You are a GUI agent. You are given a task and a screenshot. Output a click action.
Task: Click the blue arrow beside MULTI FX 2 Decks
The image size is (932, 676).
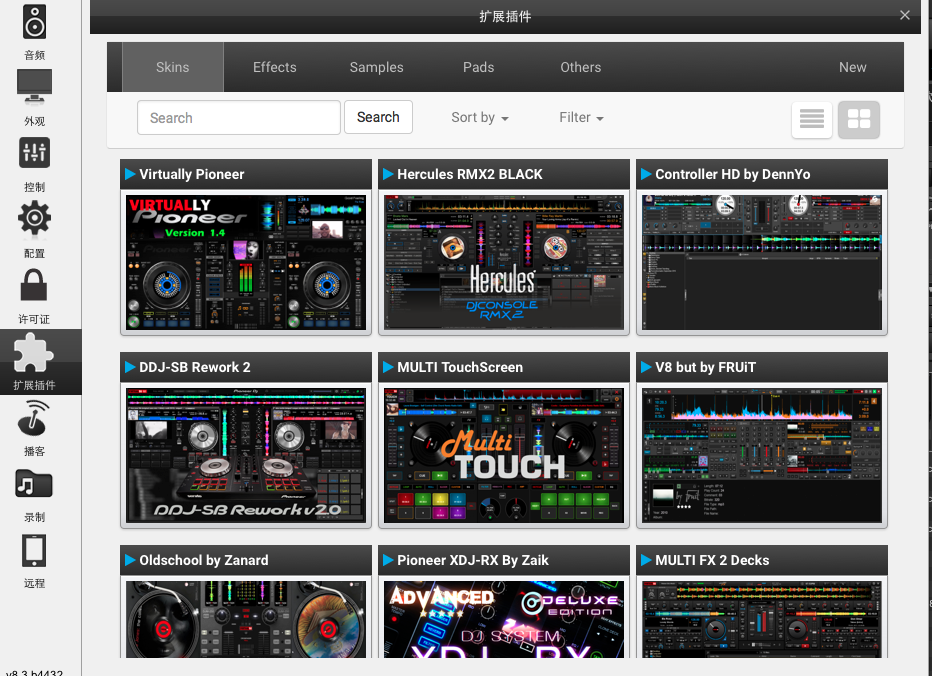click(x=646, y=560)
